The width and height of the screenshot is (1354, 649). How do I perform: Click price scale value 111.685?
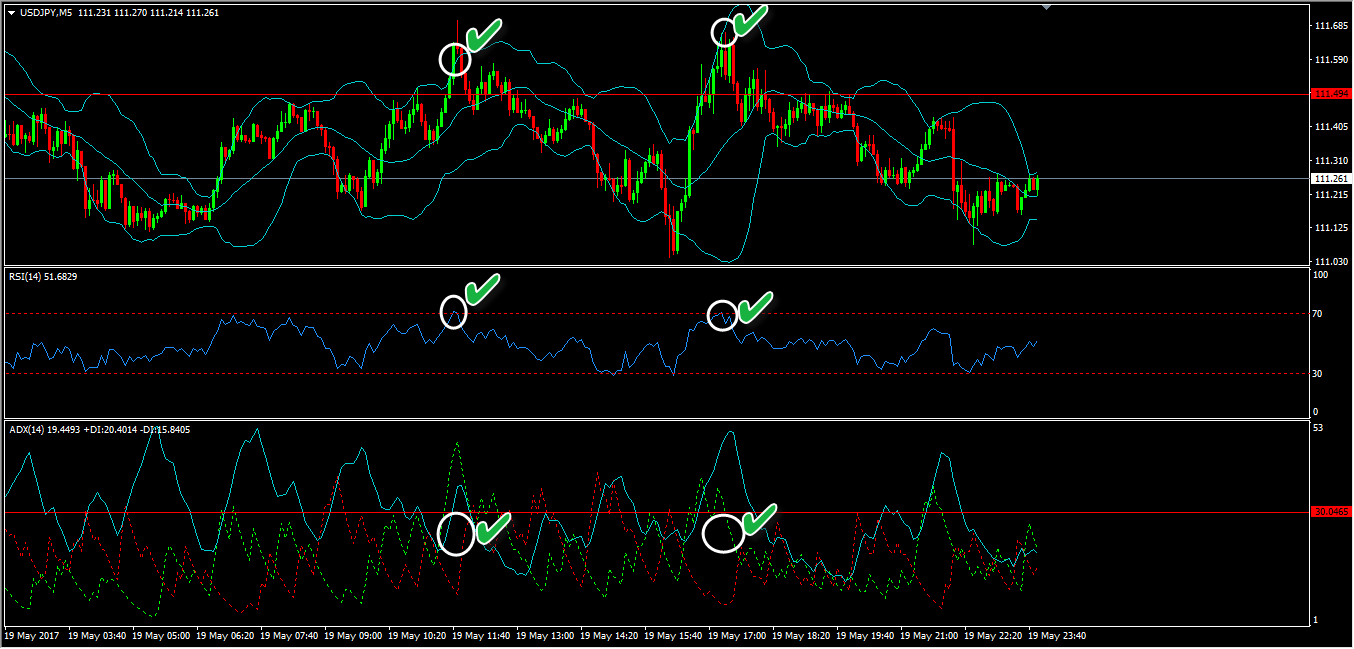(x=1331, y=26)
